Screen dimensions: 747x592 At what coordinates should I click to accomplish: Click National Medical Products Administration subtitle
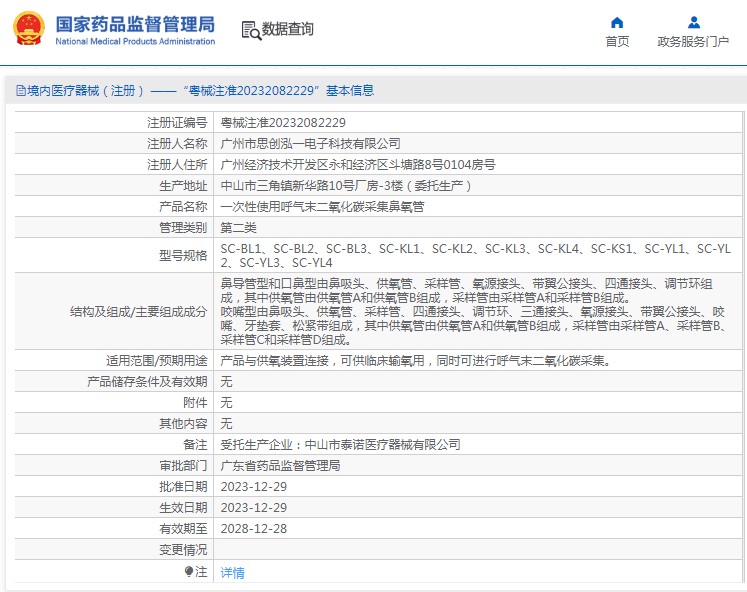click(x=135, y=41)
